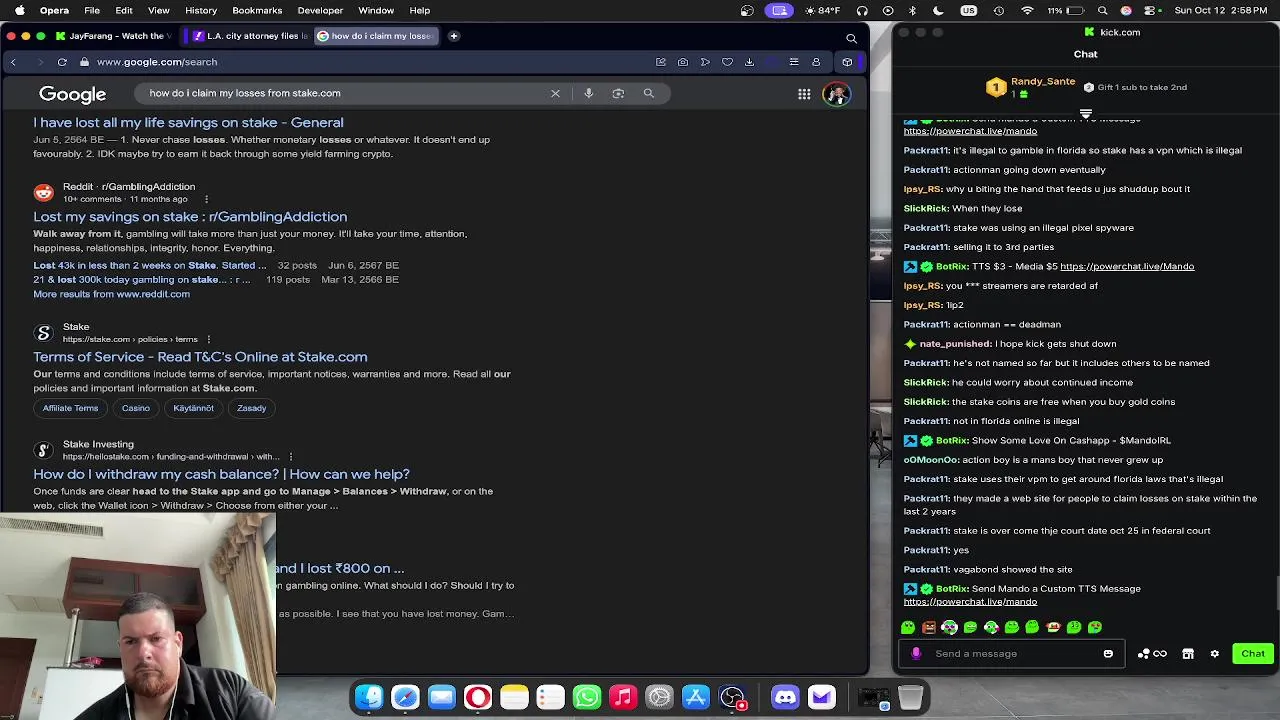Open Opera pinboard edit icon in address bar
1280x720 pixels.
tap(661, 62)
